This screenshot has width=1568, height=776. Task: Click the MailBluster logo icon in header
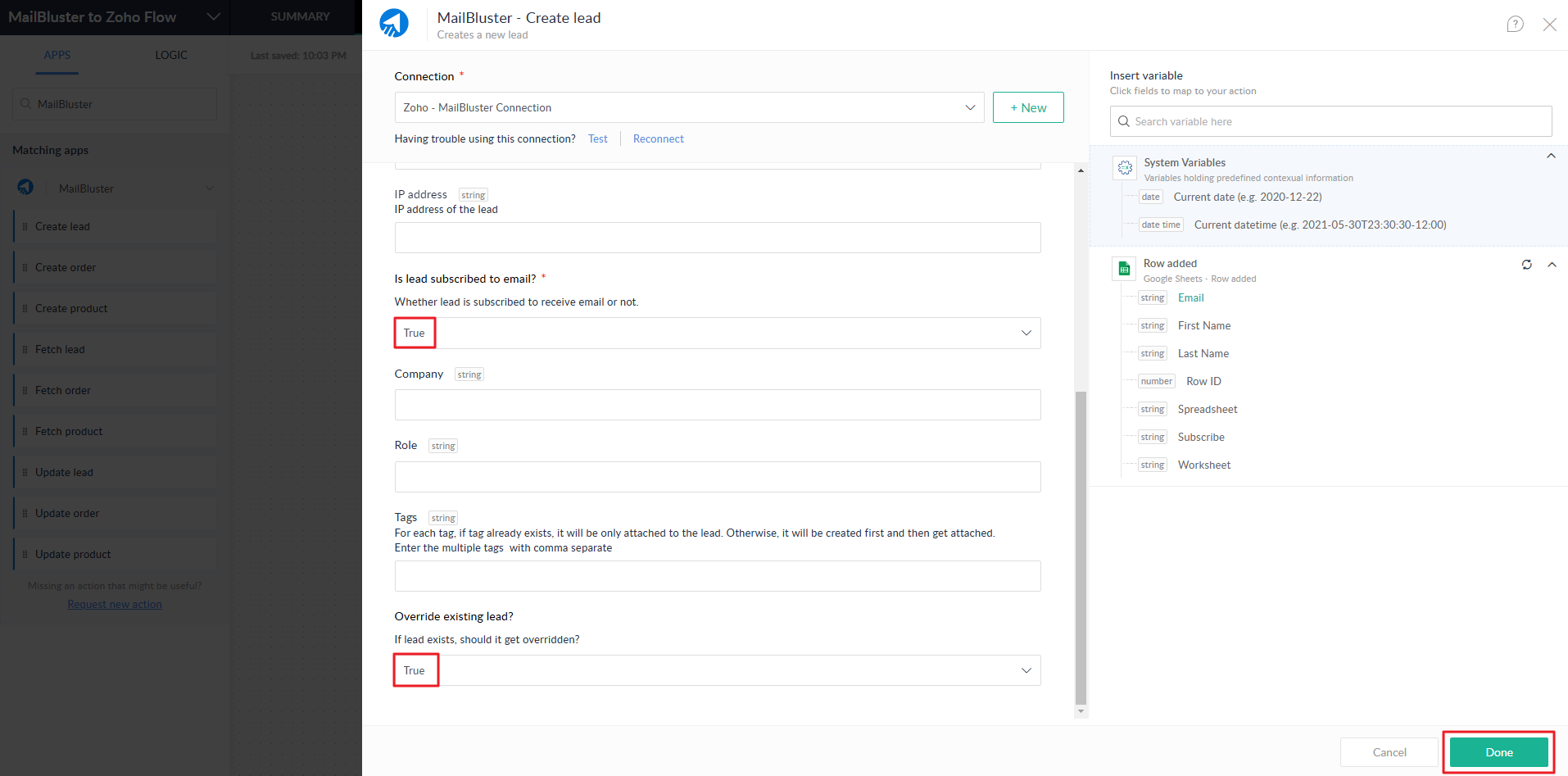[394, 24]
